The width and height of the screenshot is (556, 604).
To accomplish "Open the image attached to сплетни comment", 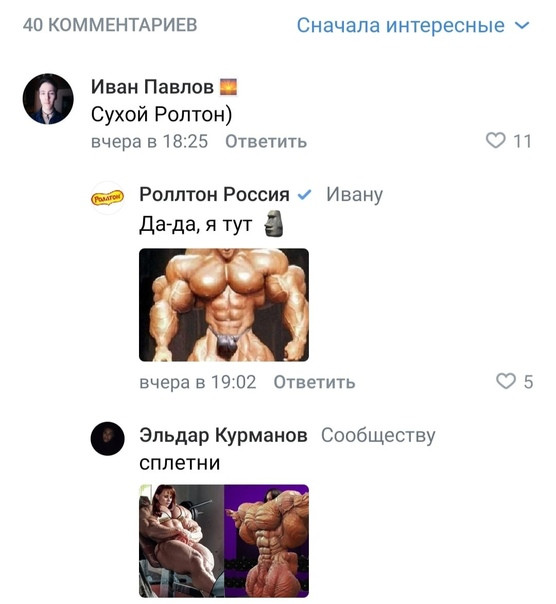I will (x=224, y=541).
